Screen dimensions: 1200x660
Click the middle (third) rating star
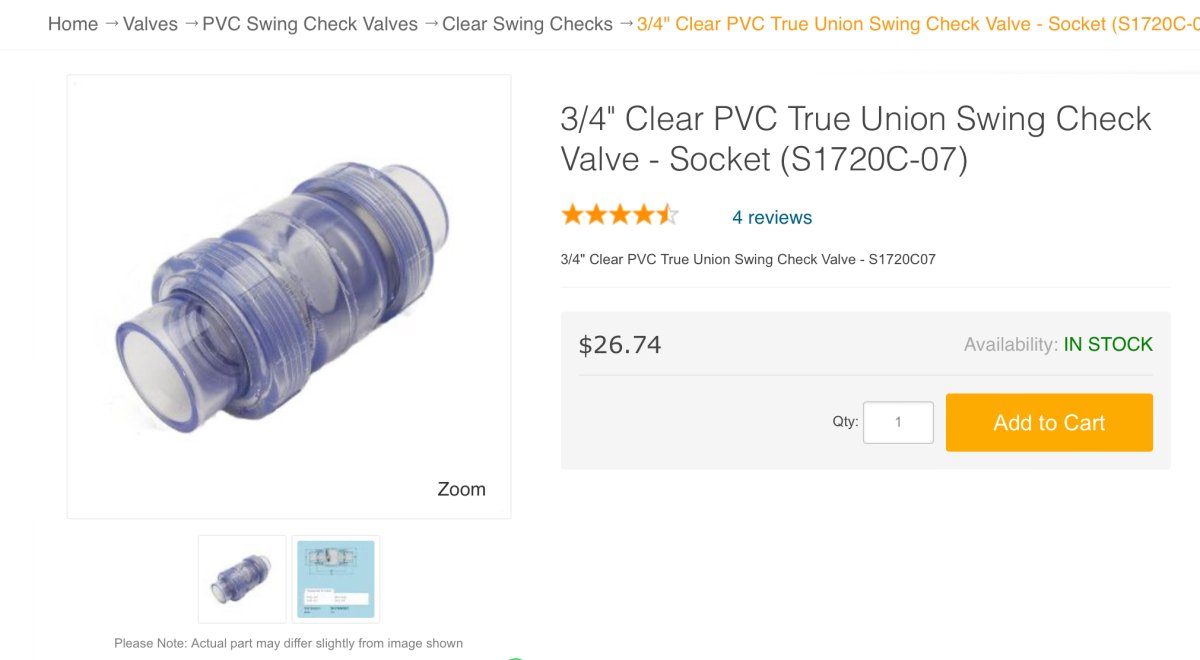[620, 215]
